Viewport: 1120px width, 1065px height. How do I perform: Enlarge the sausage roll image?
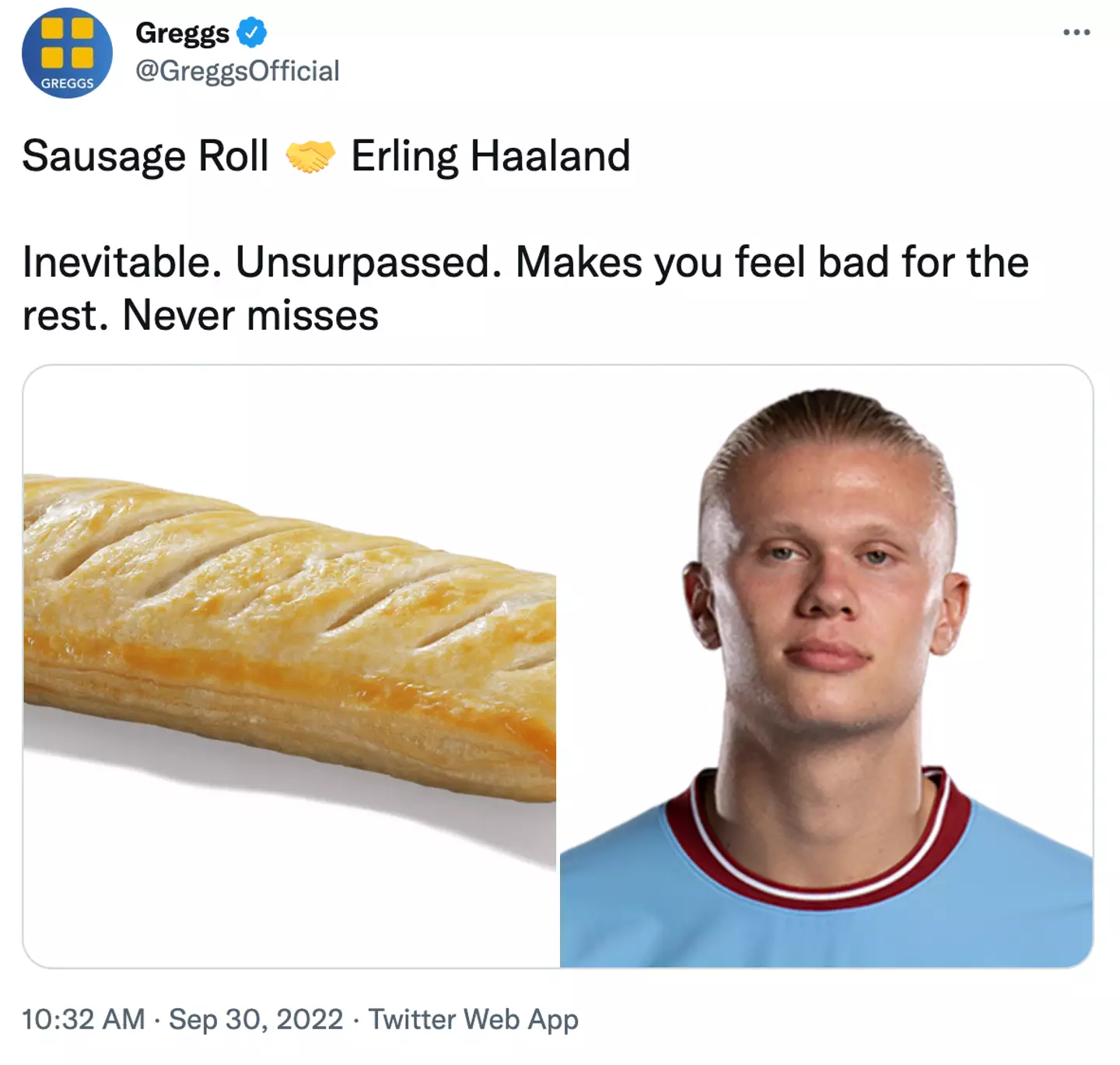[289, 638]
